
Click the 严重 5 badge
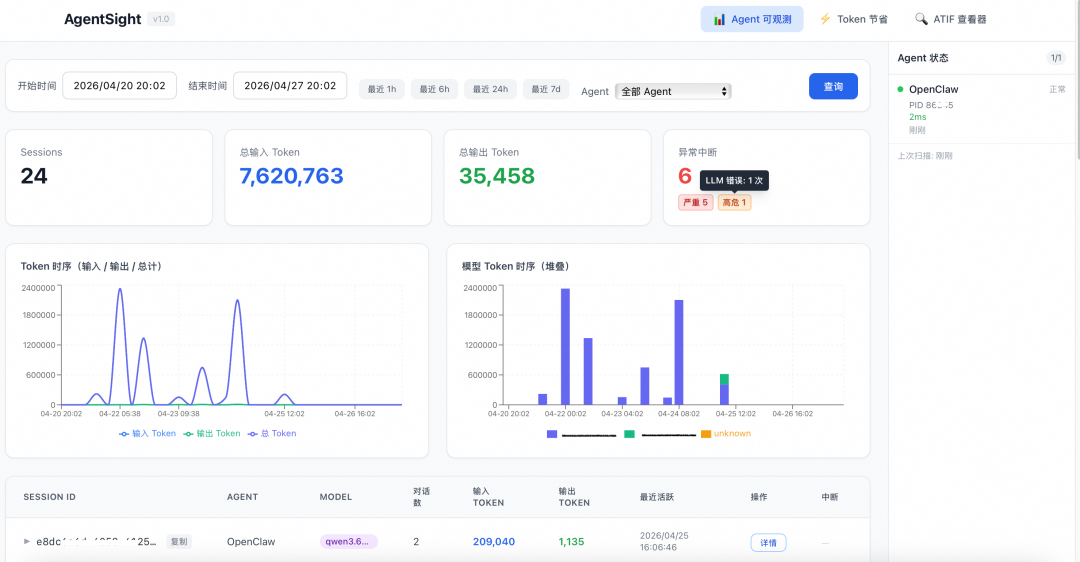(x=696, y=202)
